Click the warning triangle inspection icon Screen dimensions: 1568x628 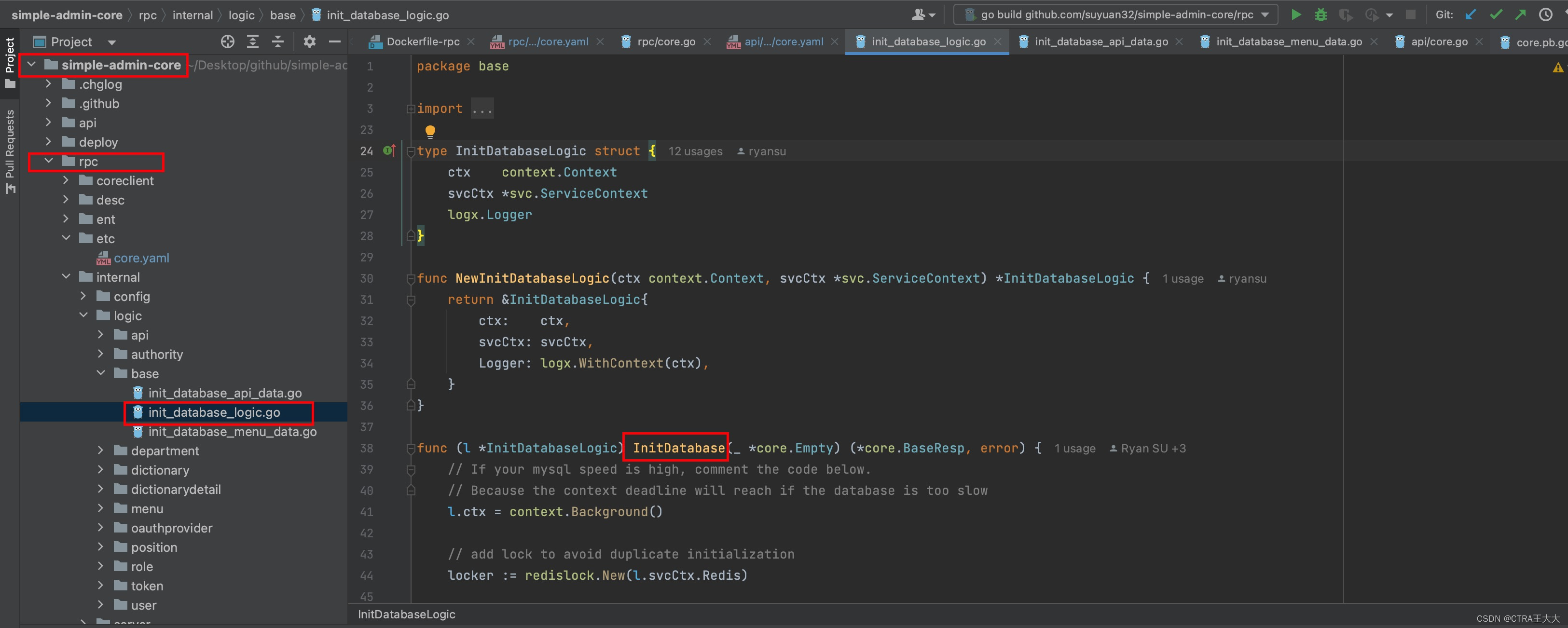click(x=1558, y=68)
